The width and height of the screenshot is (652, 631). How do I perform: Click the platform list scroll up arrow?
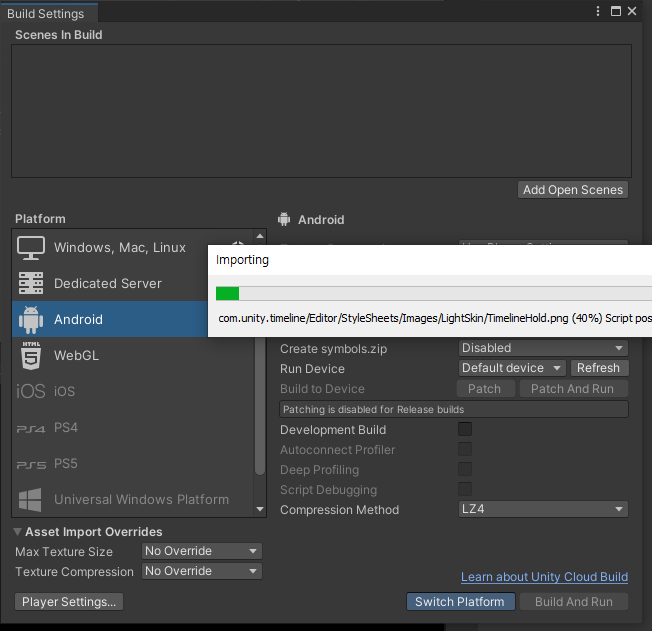(x=260, y=236)
